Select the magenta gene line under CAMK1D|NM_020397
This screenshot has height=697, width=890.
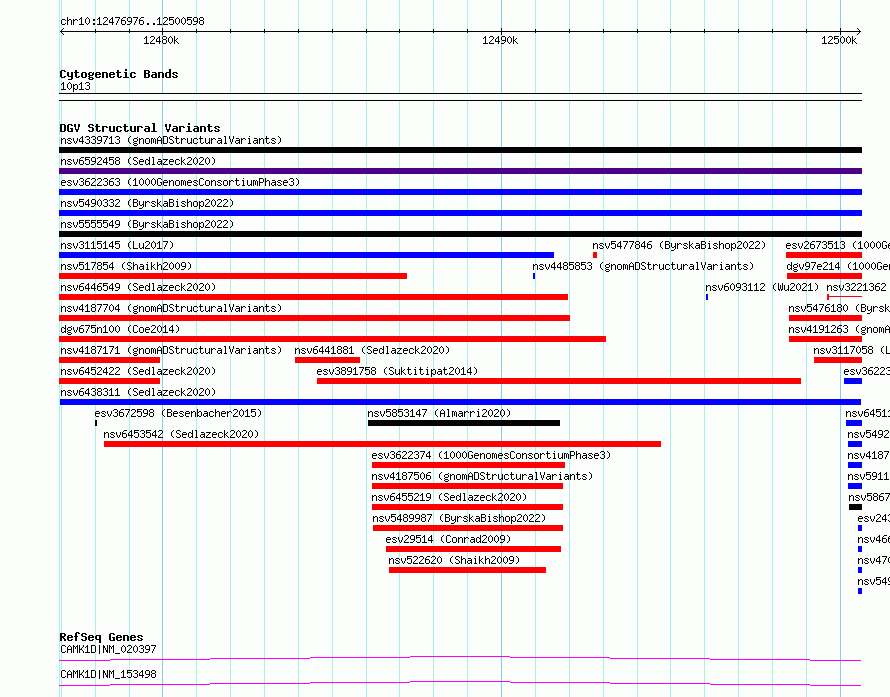click(460, 658)
